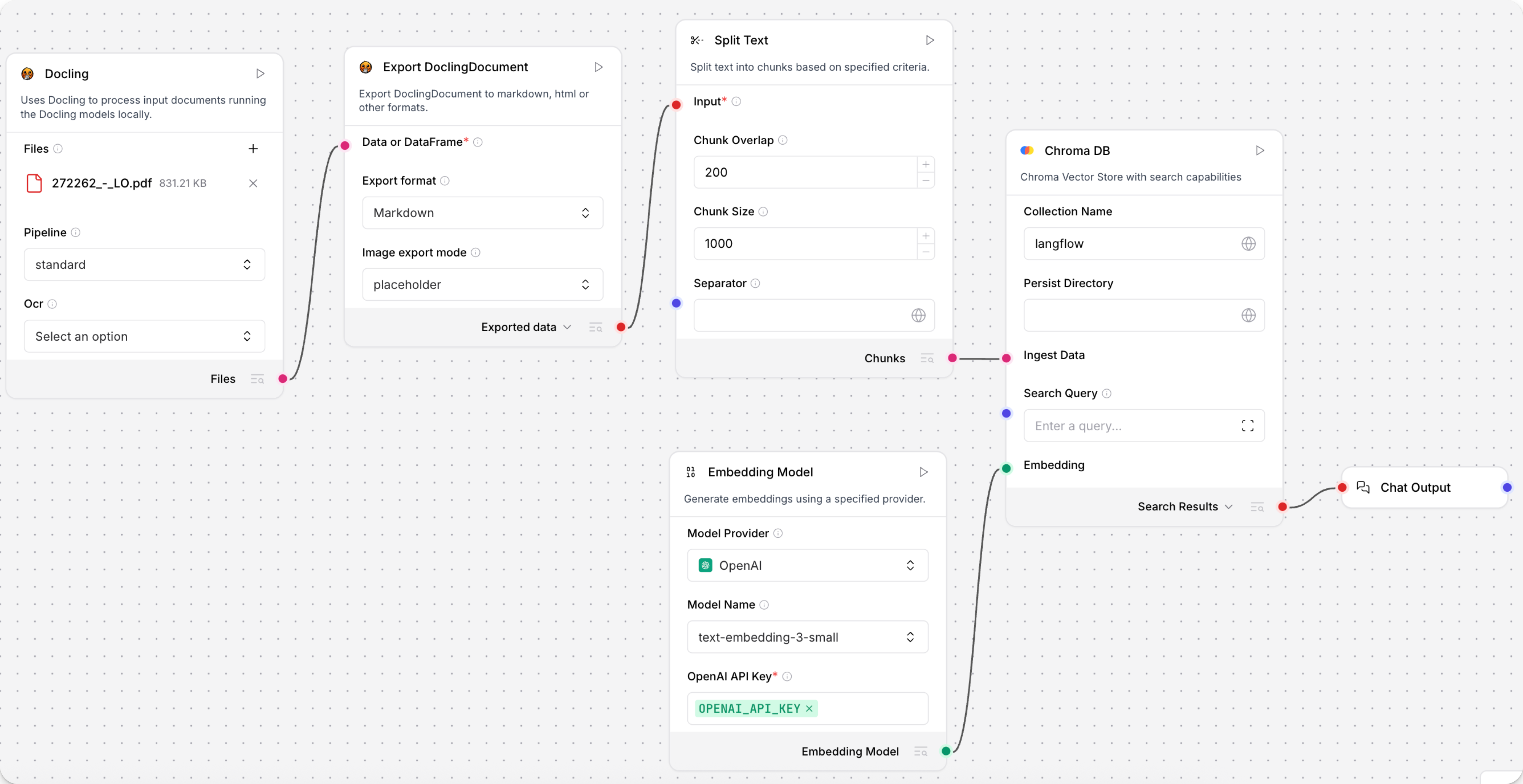Remove the 272262_-_LO.pdf file

tap(253, 183)
